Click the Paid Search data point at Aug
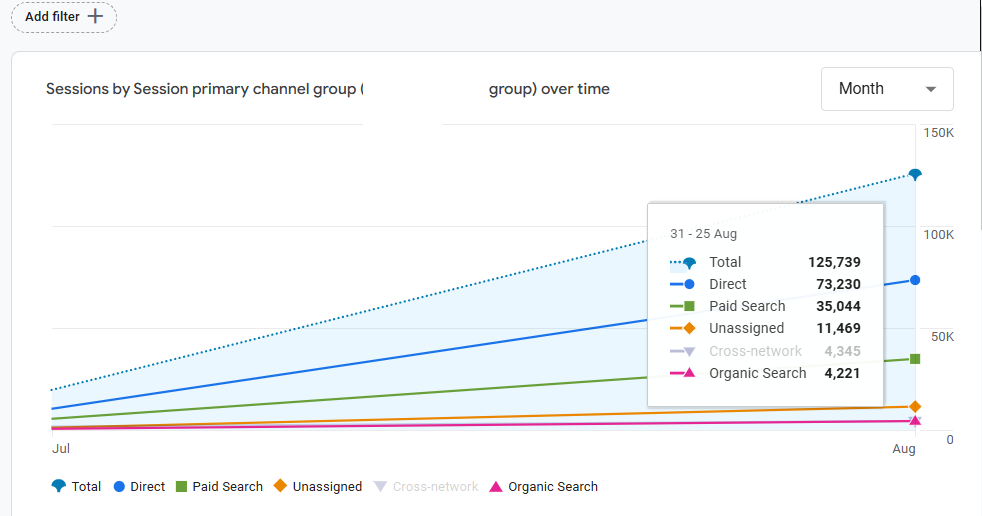982x516 pixels. 915,359
